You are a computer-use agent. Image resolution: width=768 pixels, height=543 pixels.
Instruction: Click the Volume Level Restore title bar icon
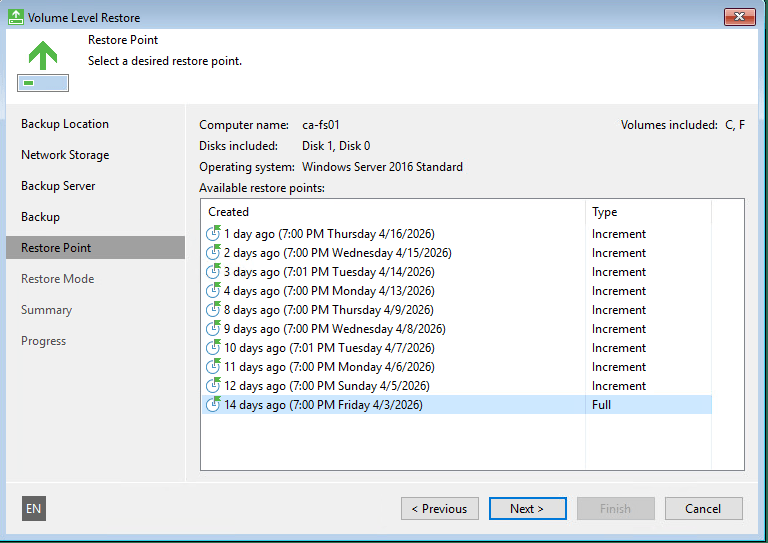(16, 17)
